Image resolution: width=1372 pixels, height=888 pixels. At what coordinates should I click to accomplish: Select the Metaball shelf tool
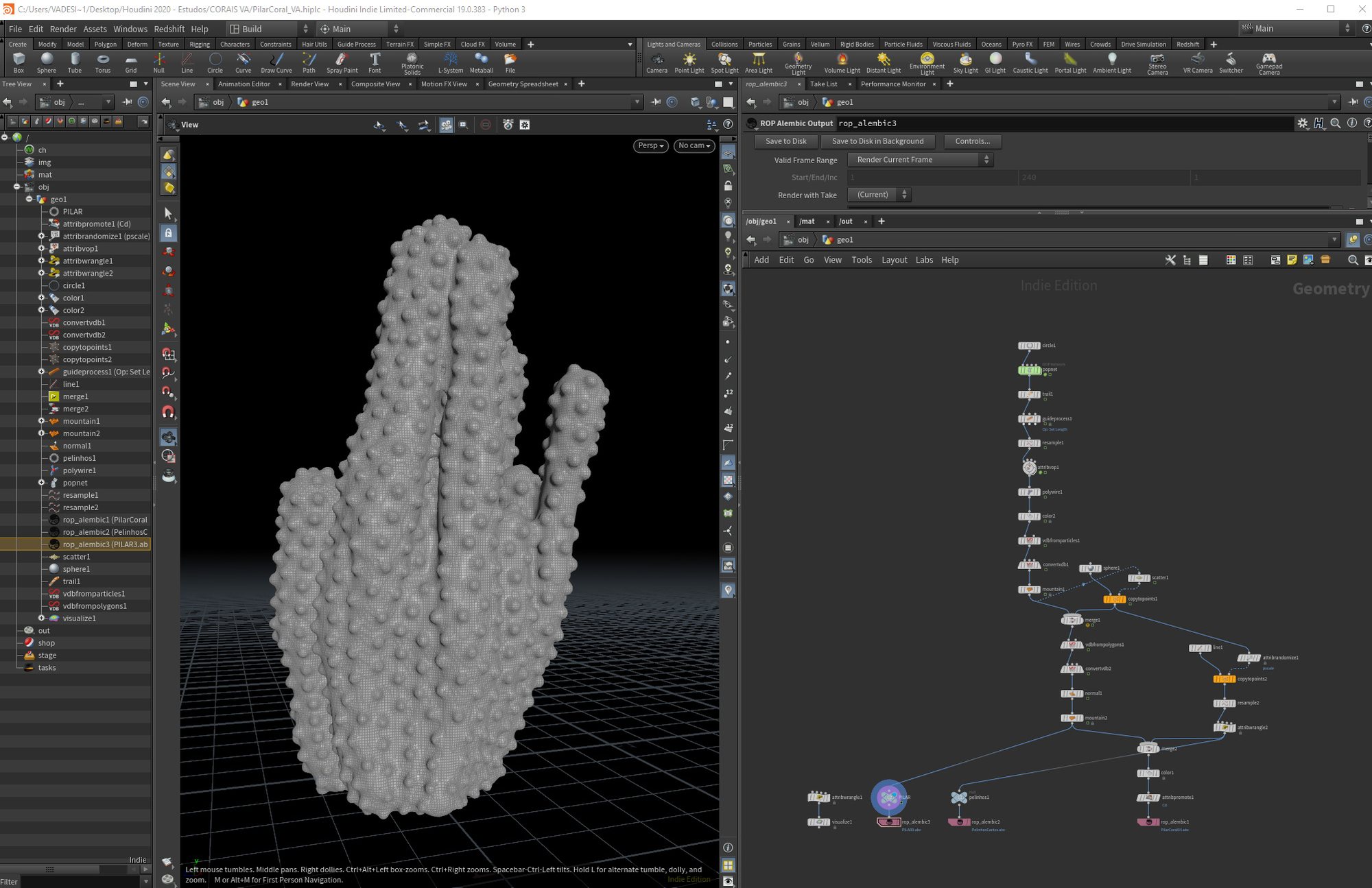tap(482, 62)
